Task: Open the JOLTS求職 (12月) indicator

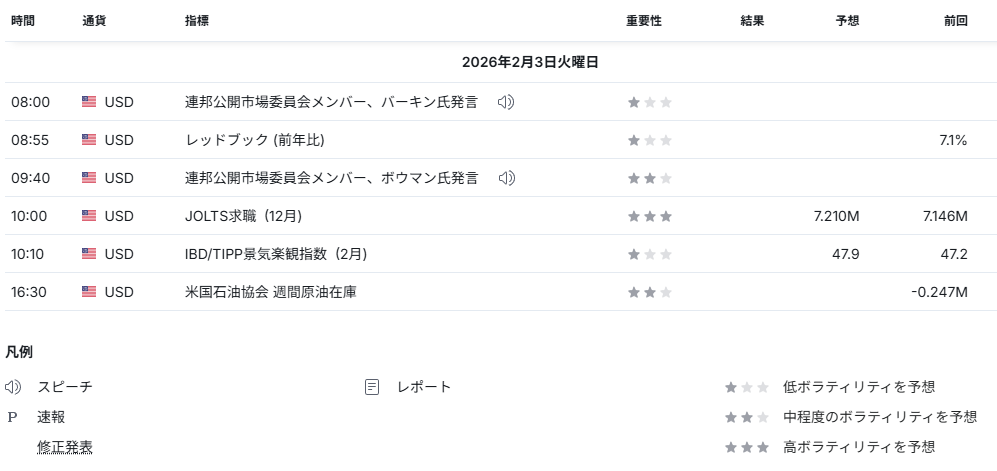Action: click(243, 216)
